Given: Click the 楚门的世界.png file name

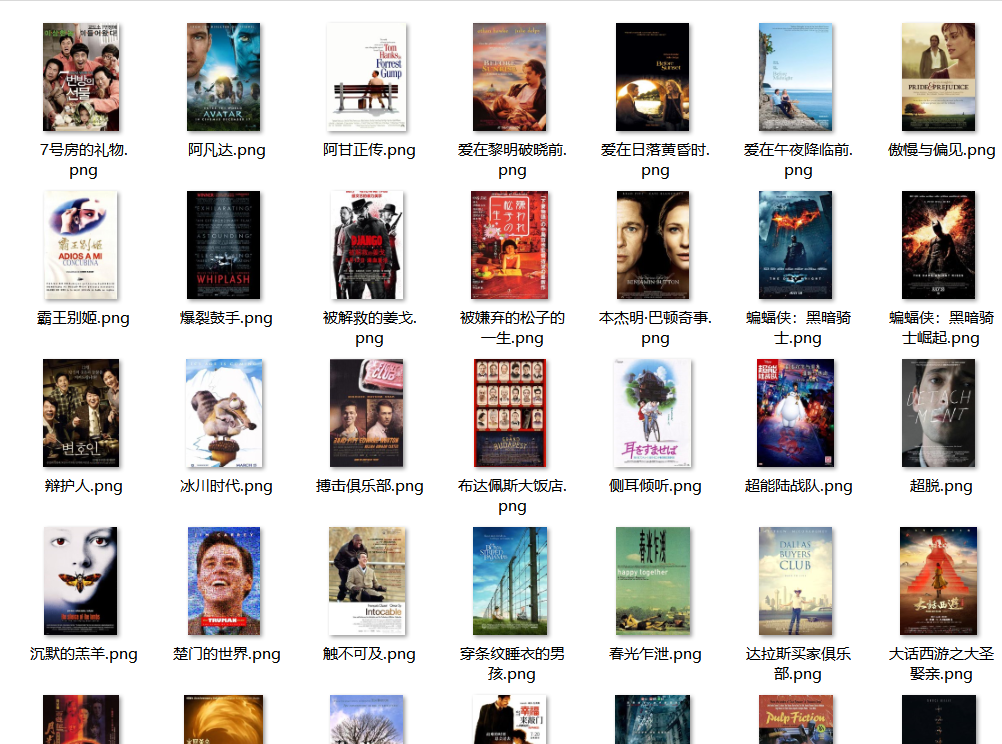Looking at the screenshot, I should pos(226,654).
